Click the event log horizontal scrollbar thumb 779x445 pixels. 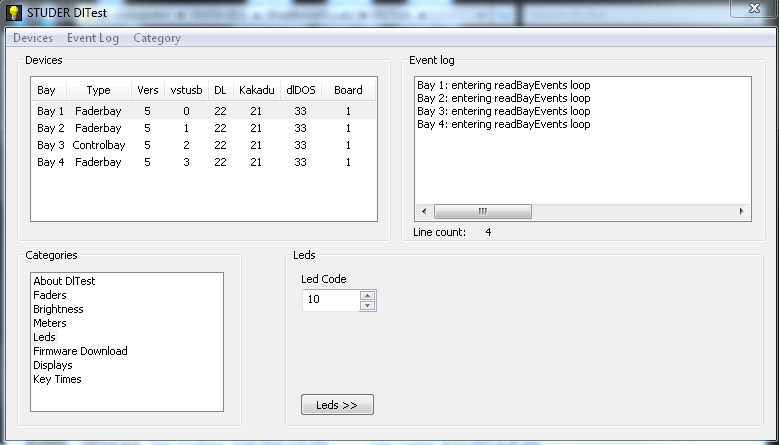[482, 211]
